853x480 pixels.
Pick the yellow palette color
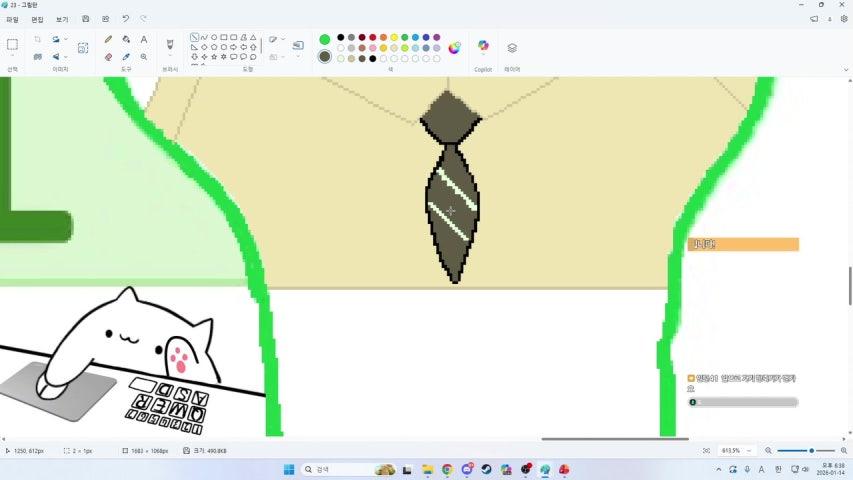(394, 38)
